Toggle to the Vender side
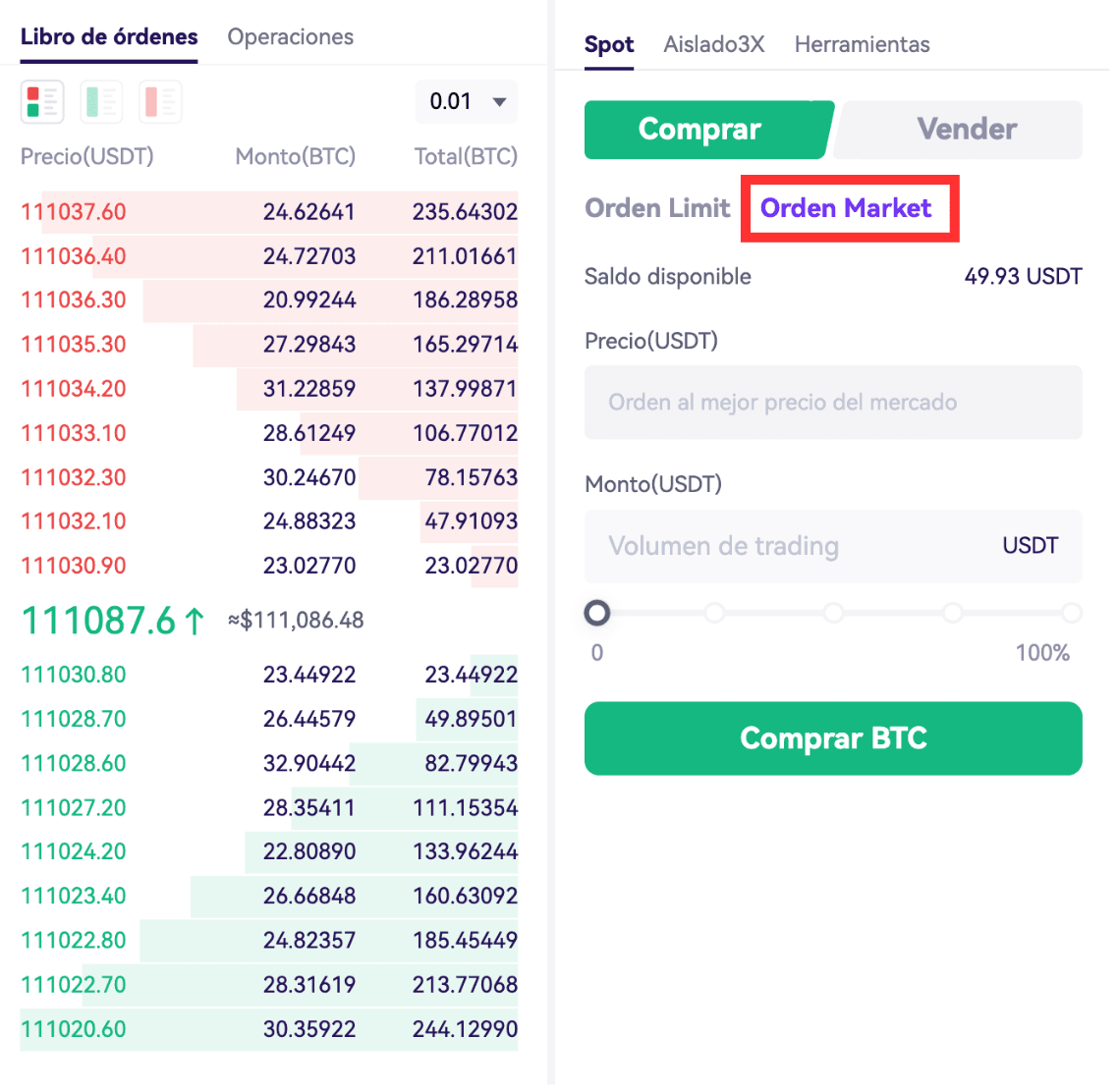Viewport: 1118px width, 1092px height. click(x=966, y=130)
